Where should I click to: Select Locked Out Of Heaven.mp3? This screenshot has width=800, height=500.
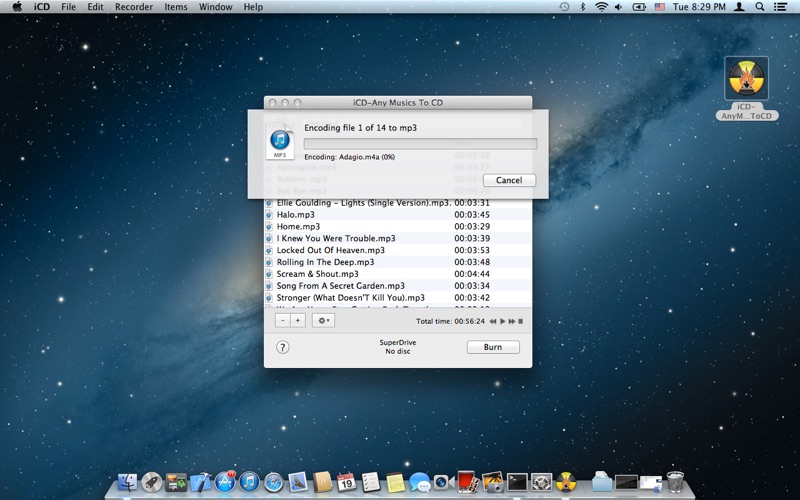click(x=398, y=250)
